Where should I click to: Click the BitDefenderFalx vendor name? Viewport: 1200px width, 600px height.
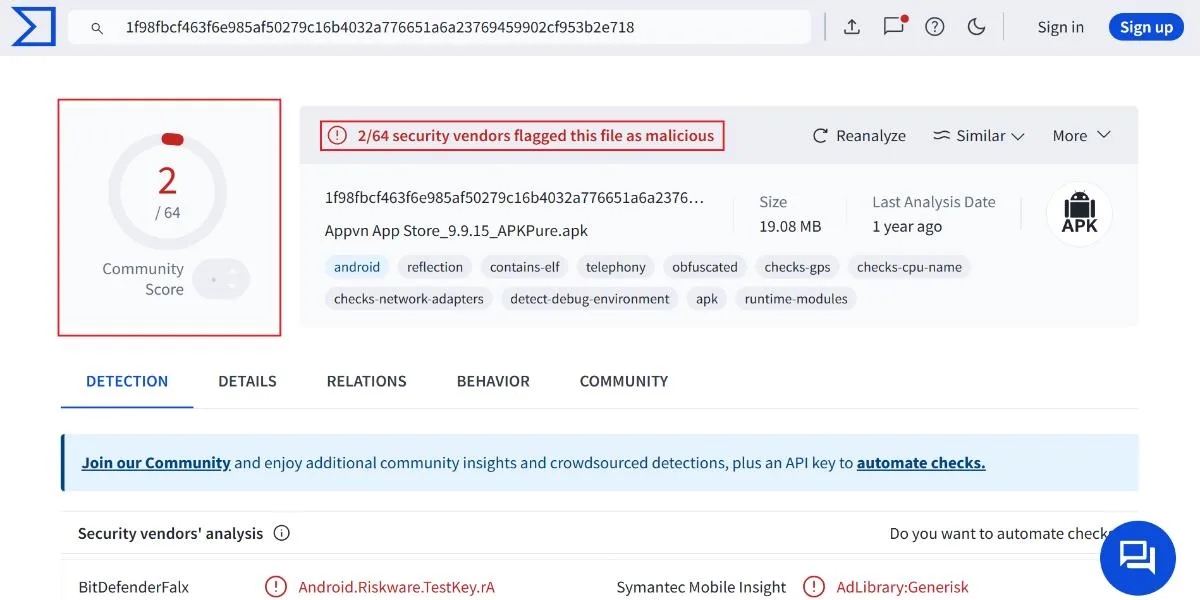click(134, 587)
